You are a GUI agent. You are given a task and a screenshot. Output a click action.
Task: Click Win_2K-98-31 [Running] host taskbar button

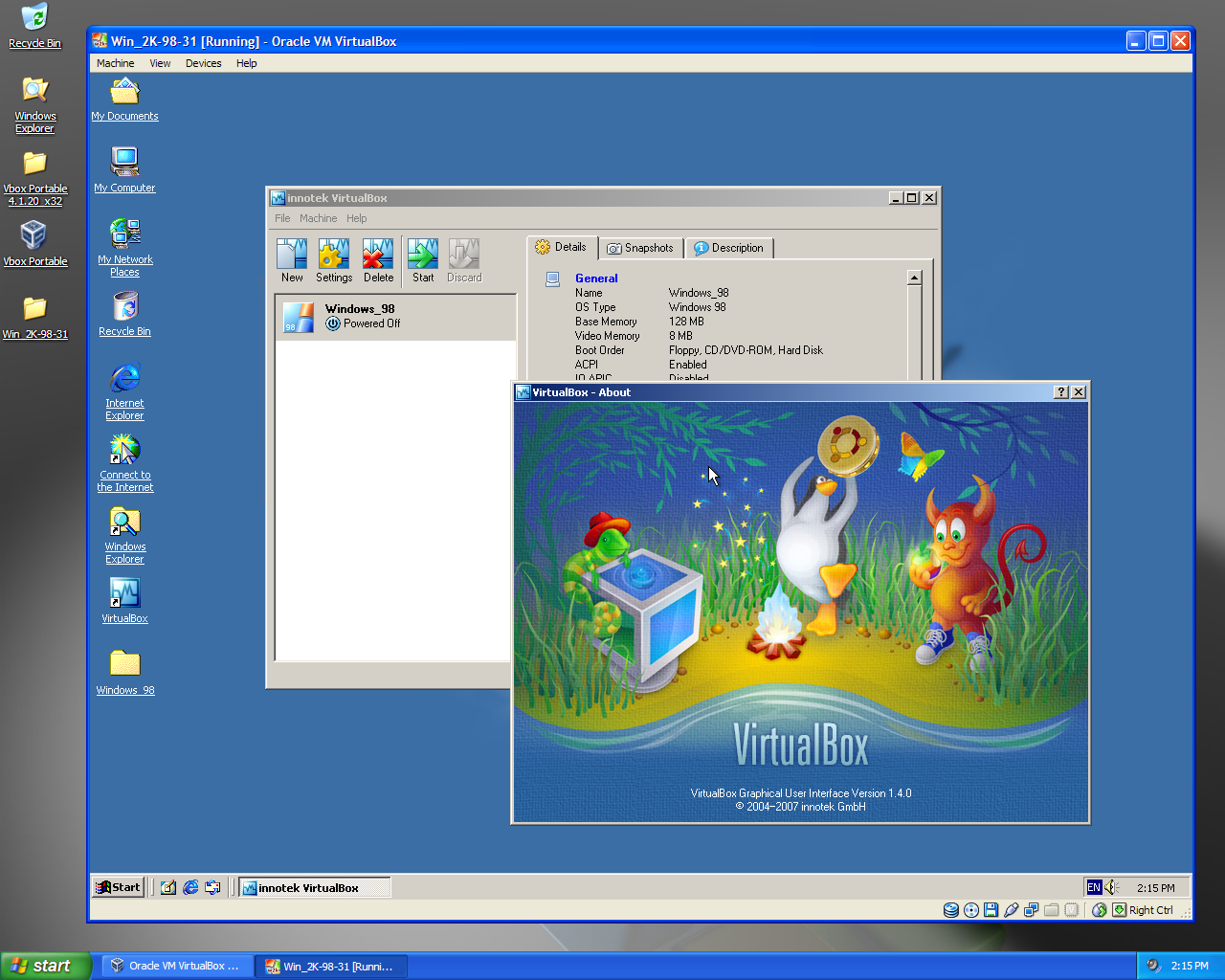pos(331,966)
